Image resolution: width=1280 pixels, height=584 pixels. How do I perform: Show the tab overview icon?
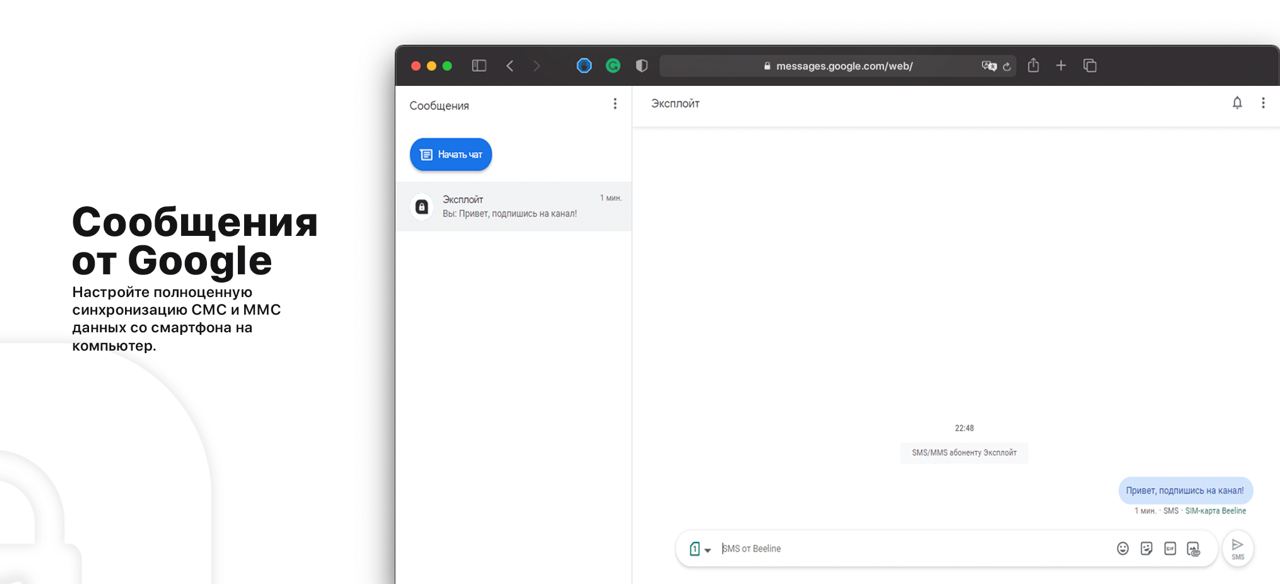coord(1090,66)
